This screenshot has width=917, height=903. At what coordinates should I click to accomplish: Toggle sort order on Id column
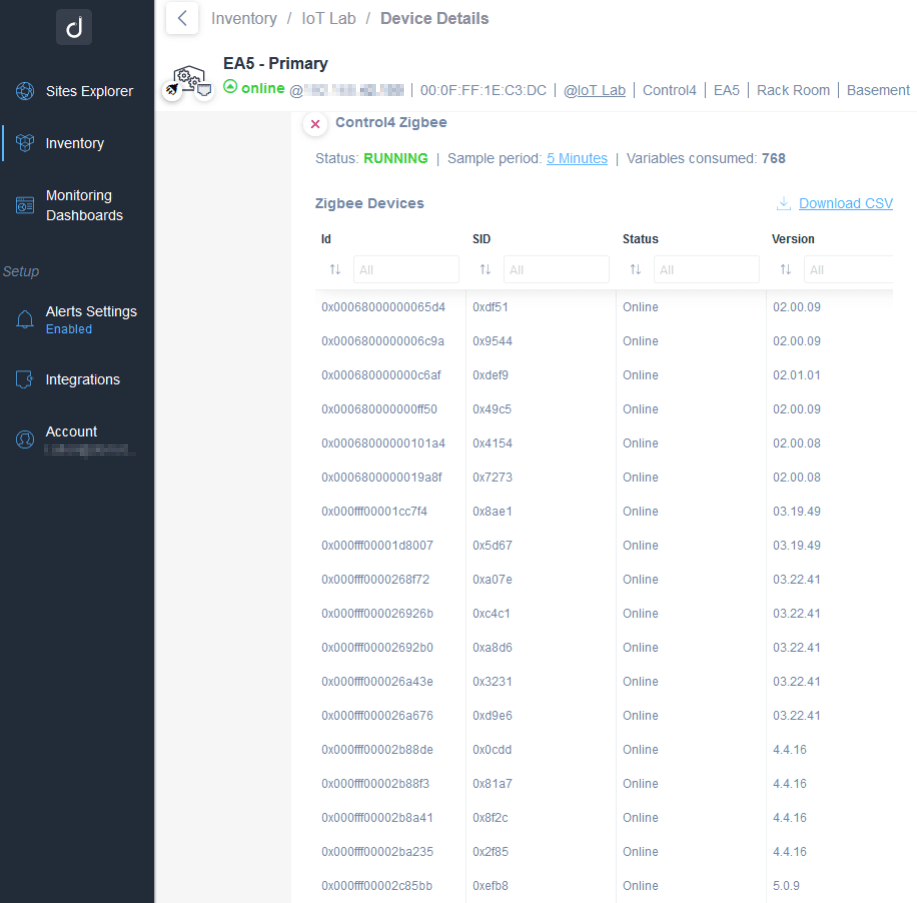pyautogui.click(x=335, y=270)
